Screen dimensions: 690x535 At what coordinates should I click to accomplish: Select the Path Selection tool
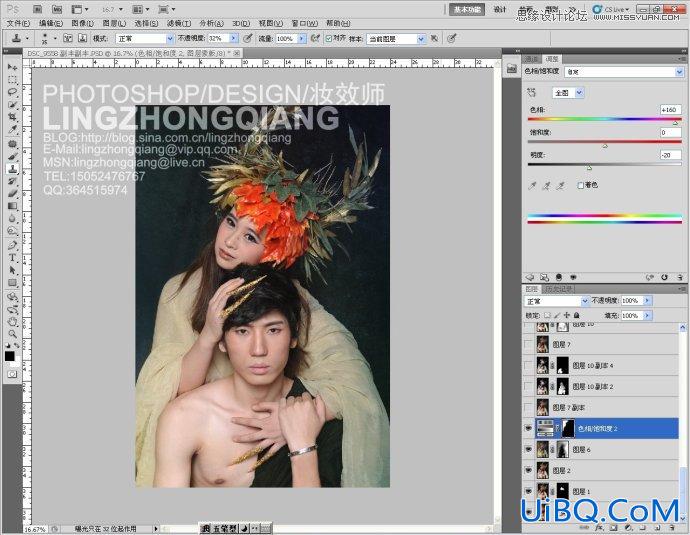(12, 270)
